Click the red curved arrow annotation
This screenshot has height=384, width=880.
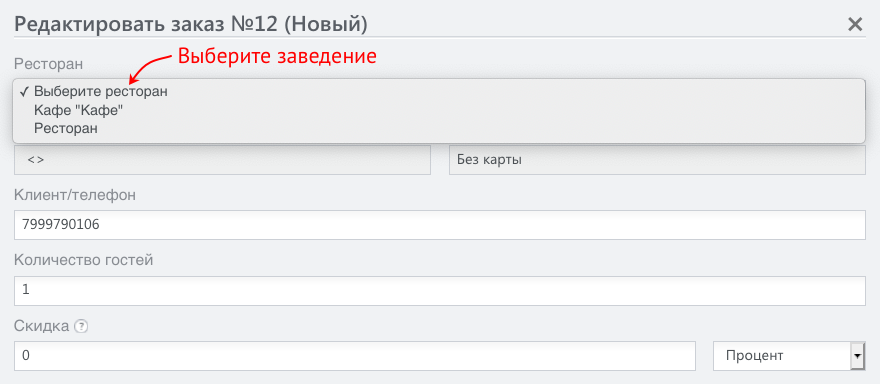point(149,68)
